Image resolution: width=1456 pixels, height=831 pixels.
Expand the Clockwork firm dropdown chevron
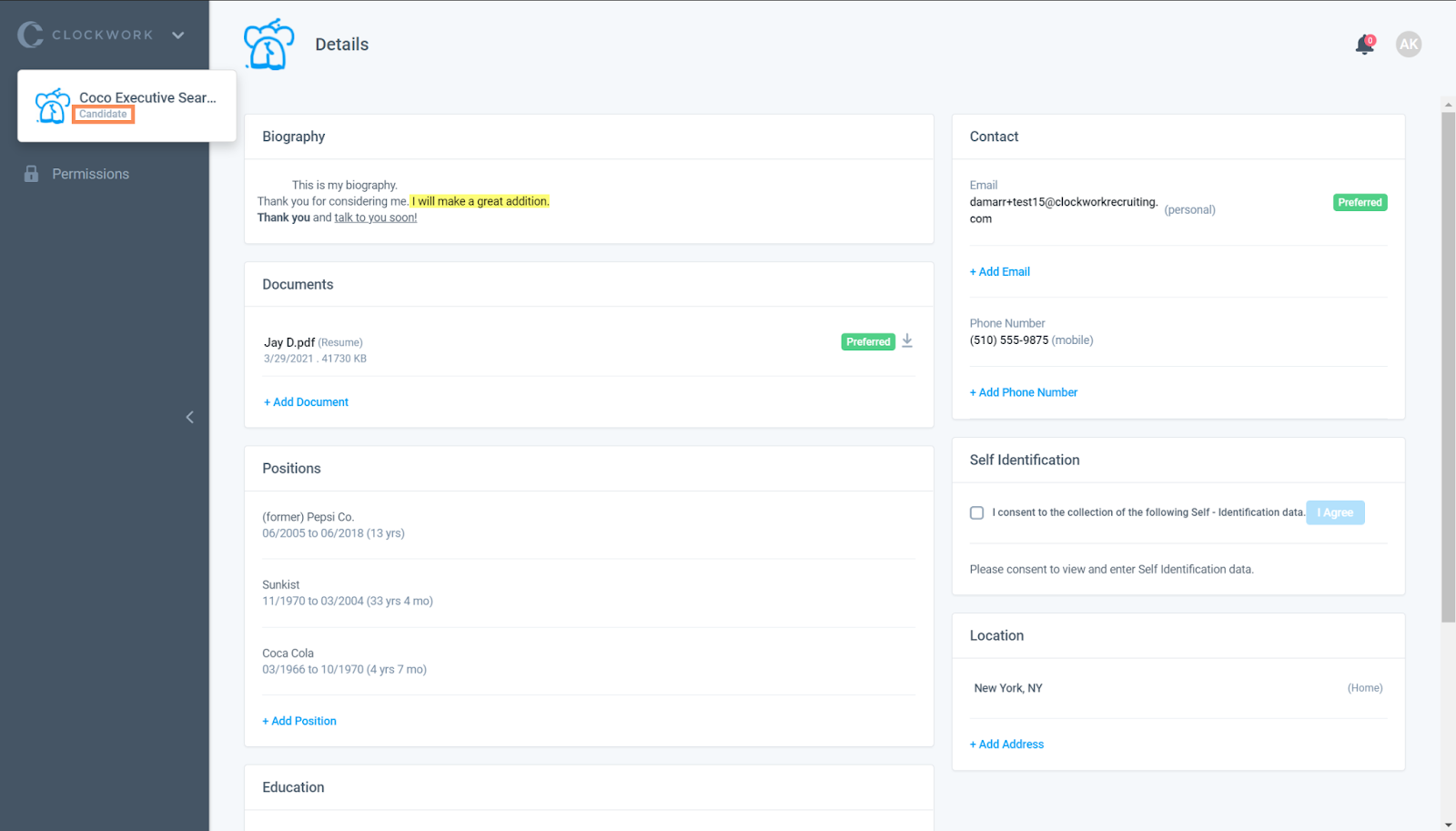[x=178, y=35]
